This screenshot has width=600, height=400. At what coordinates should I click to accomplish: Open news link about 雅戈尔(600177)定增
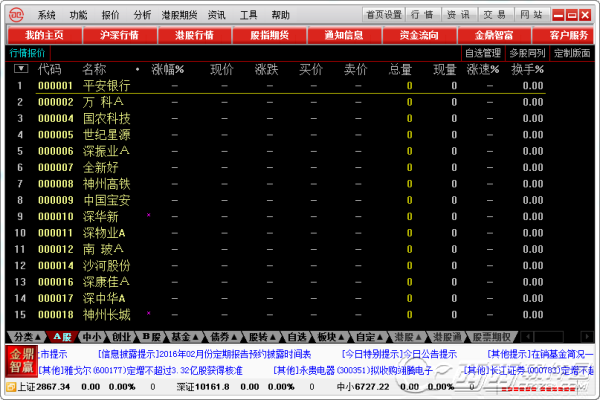pos(140,371)
